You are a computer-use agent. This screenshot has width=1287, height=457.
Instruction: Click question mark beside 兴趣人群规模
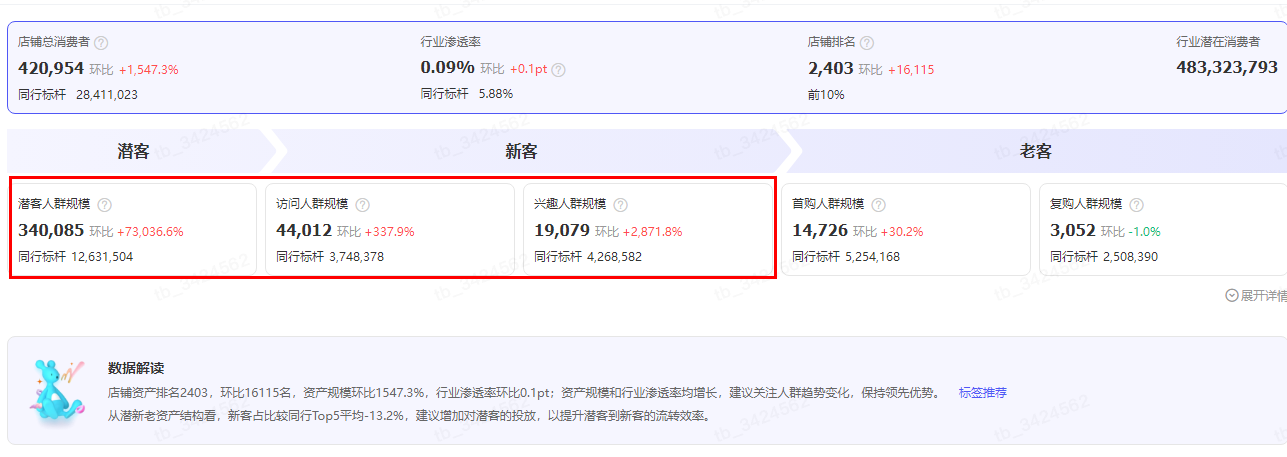[x=620, y=204]
